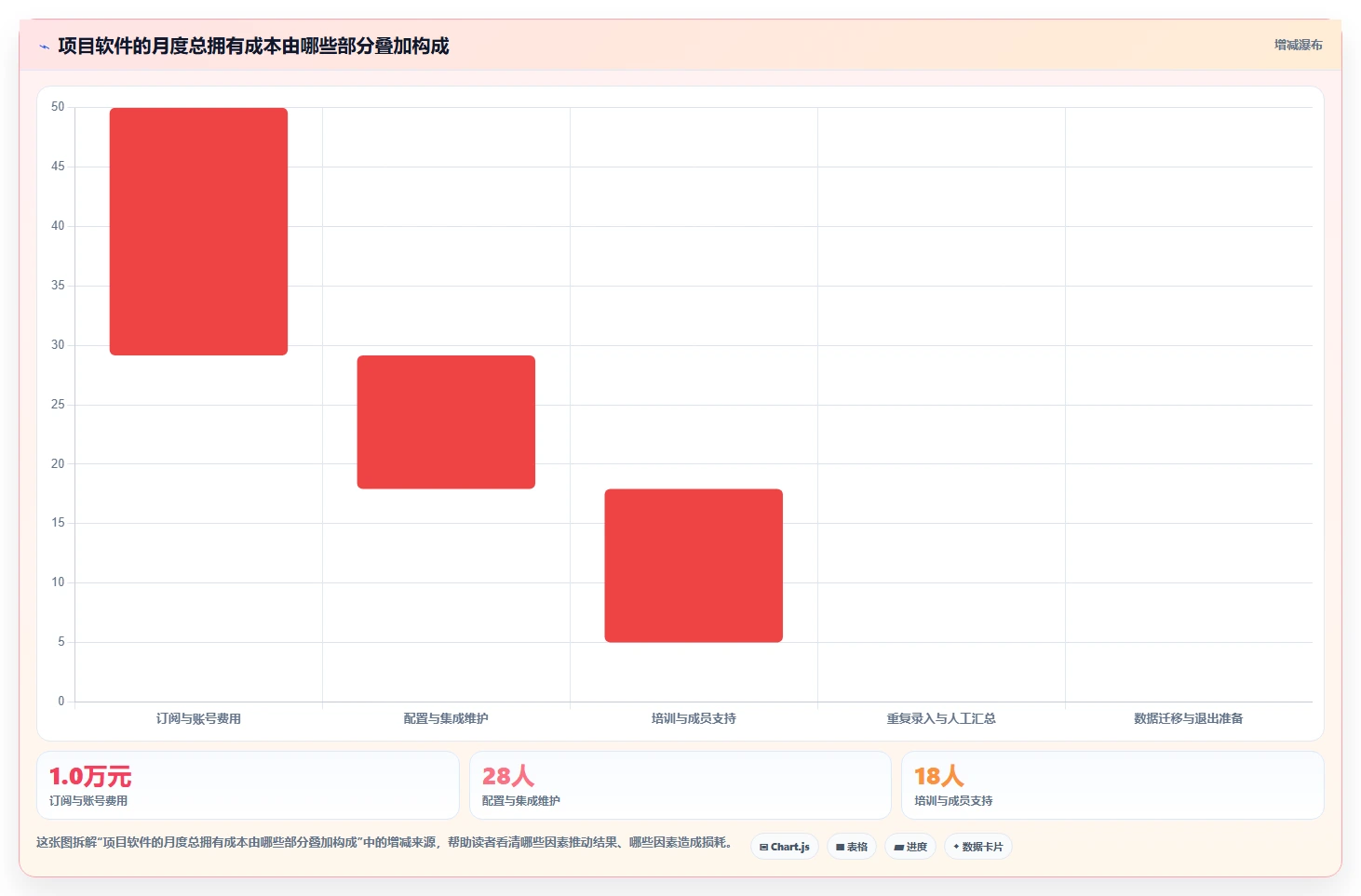Select the 数据卡片 tag

978,847
